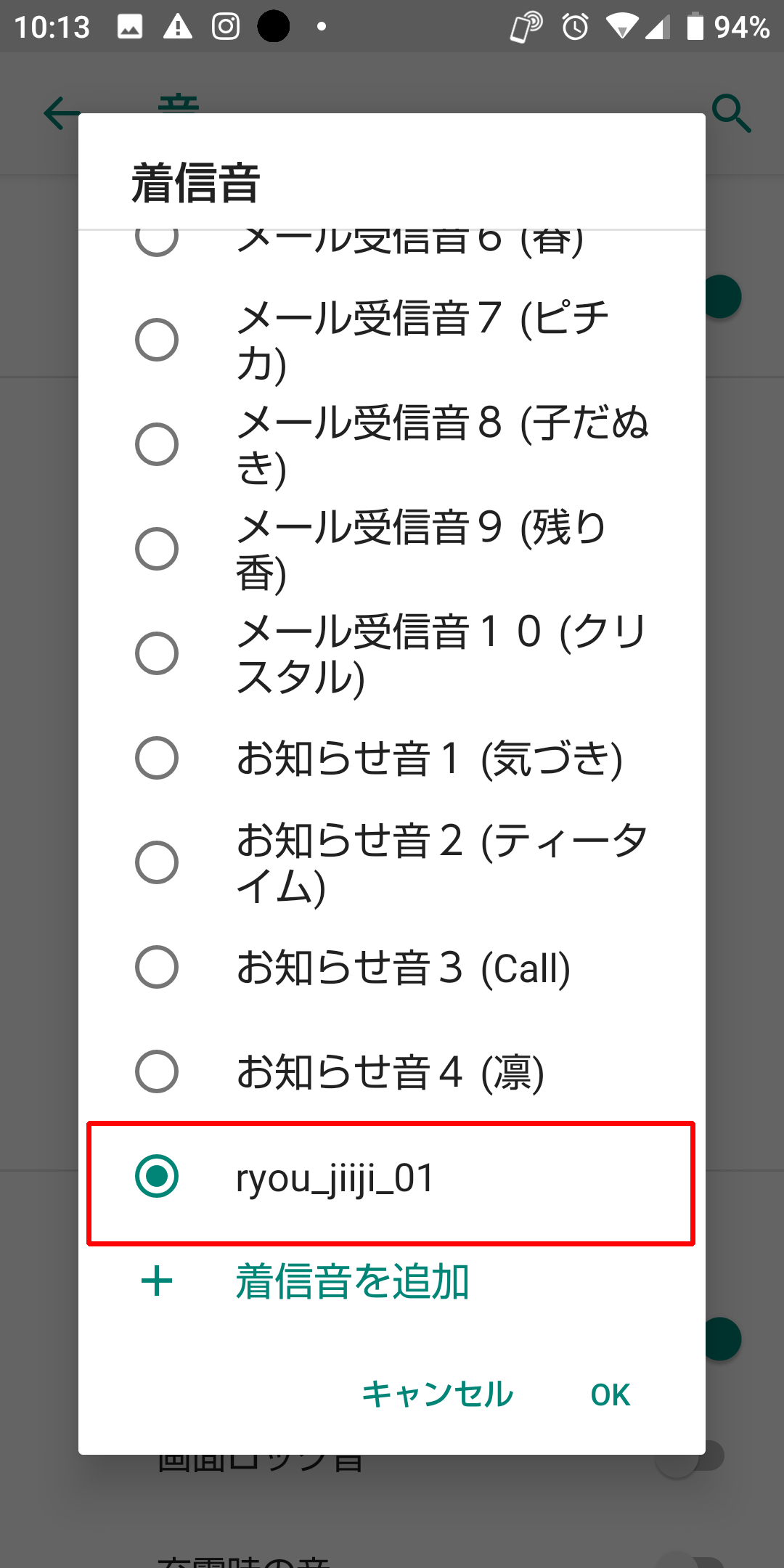Confirm selection with the OK button
The height and width of the screenshot is (1568, 784).
tap(610, 1394)
